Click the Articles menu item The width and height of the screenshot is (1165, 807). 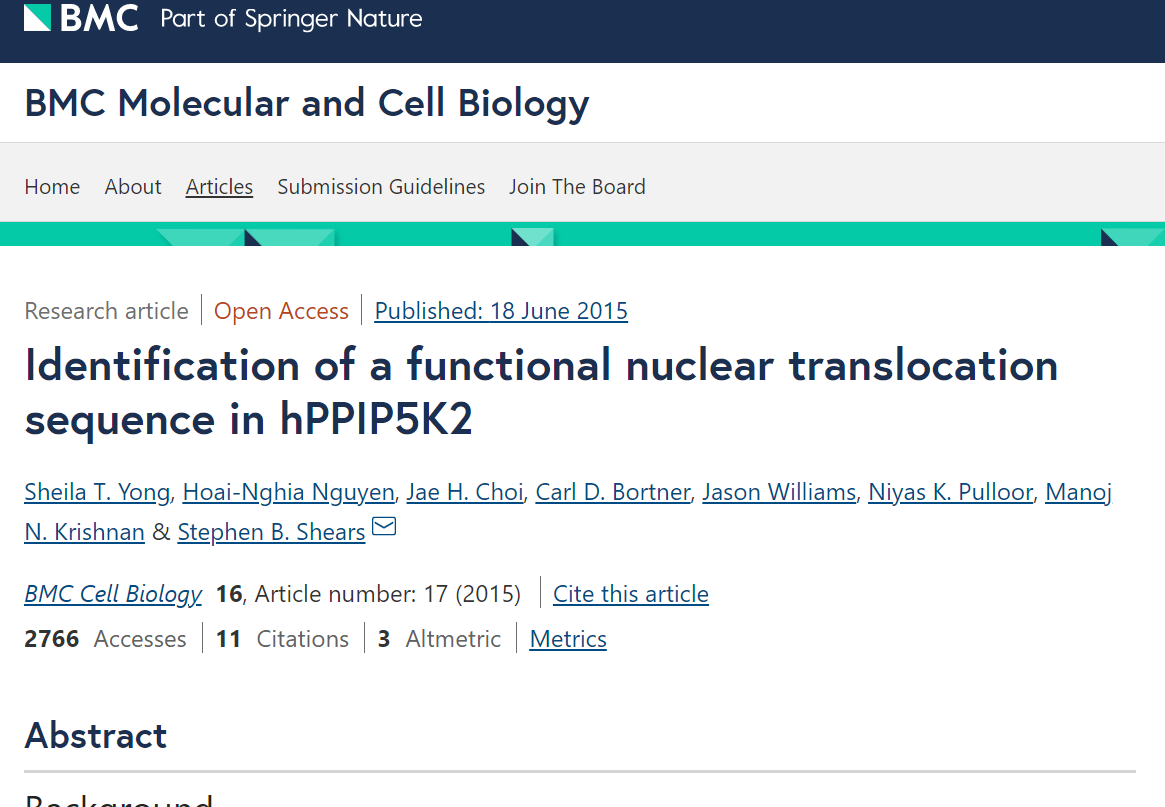pyautogui.click(x=219, y=186)
